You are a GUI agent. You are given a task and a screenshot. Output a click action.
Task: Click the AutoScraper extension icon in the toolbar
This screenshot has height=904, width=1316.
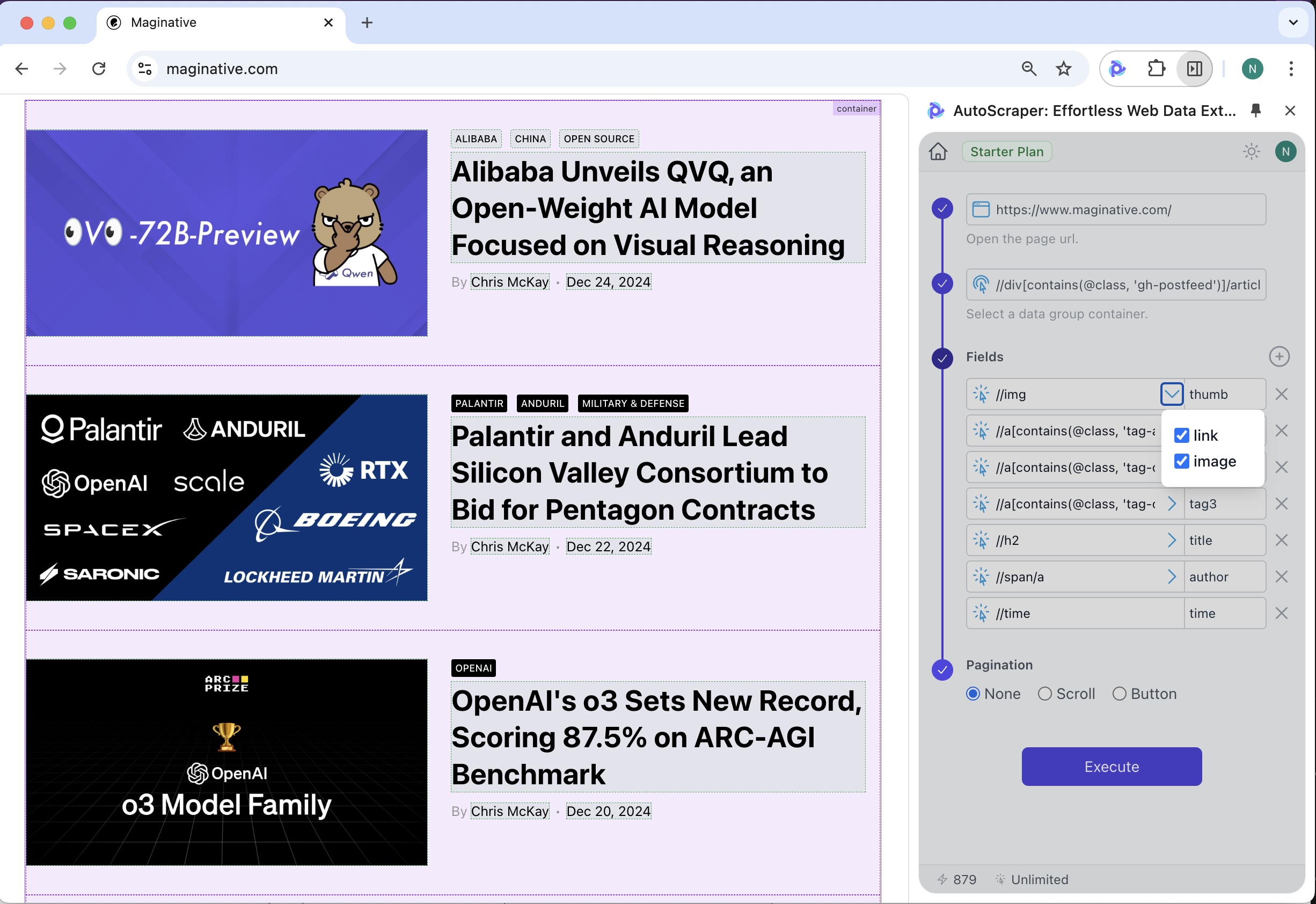(x=1117, y=69)
